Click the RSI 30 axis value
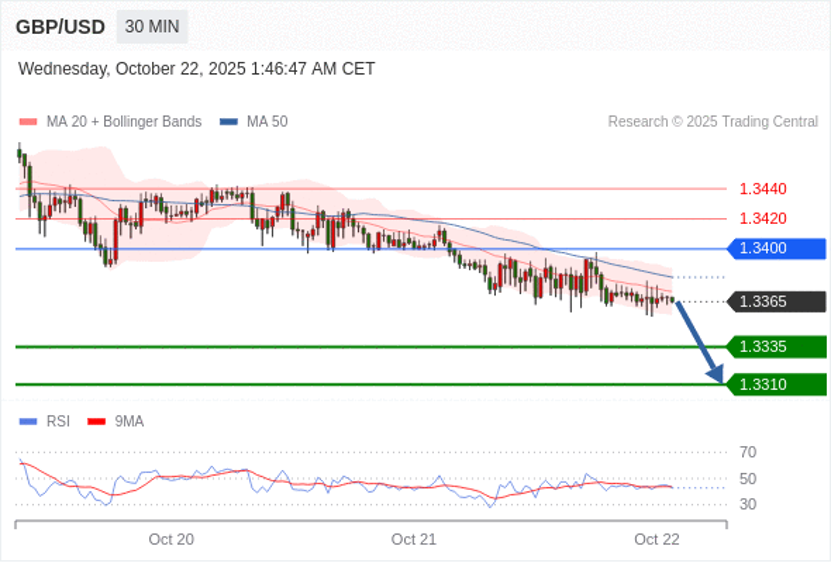Viewport: 832px width, 564px height. (748, 504)
